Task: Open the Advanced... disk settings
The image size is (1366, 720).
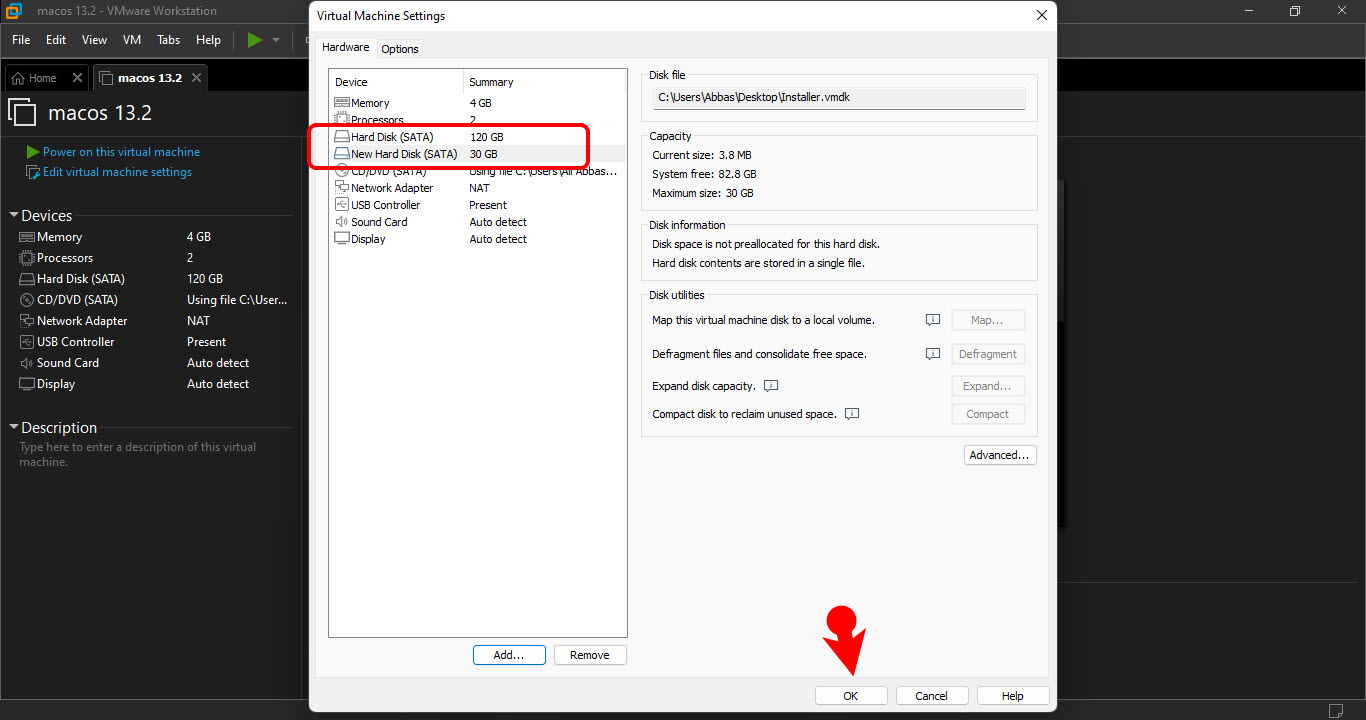Action: tap(1000, 455)
